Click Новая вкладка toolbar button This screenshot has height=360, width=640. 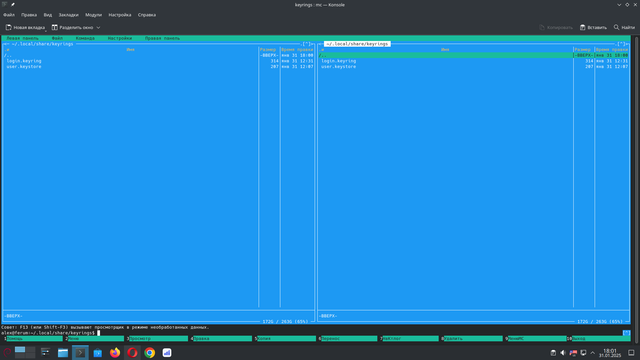[25, 27]
